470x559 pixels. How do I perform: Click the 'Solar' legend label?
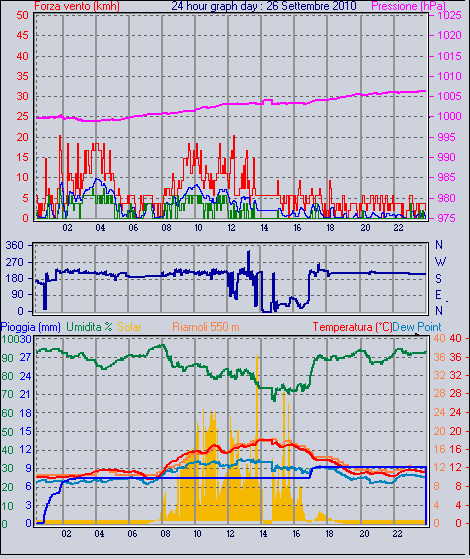(129, 327)
